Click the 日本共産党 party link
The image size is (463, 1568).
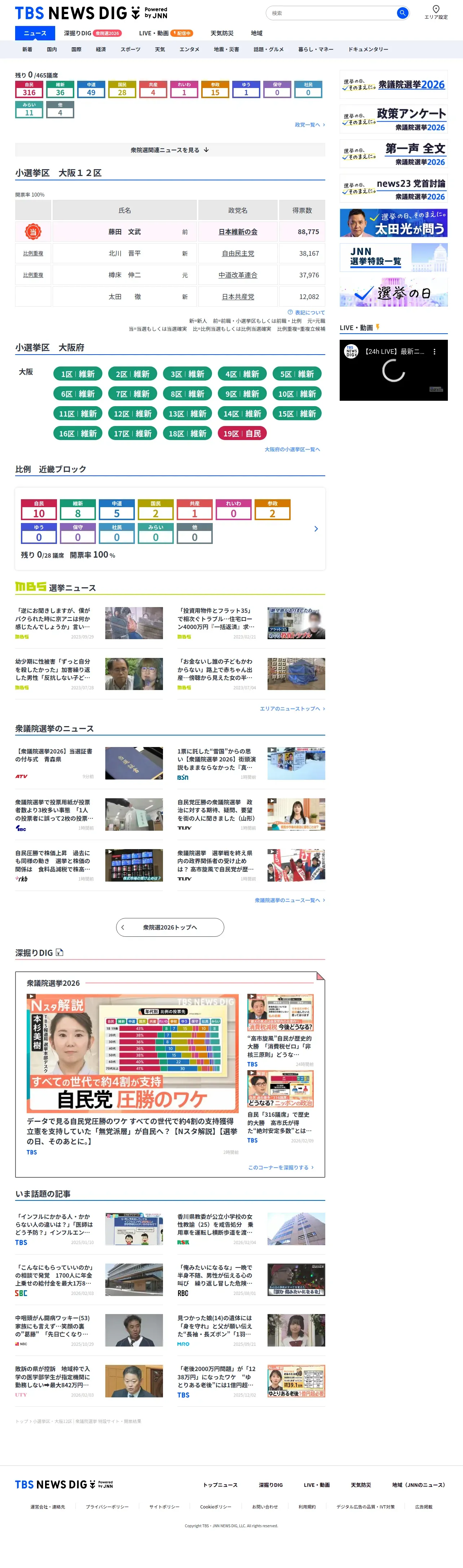238,297
